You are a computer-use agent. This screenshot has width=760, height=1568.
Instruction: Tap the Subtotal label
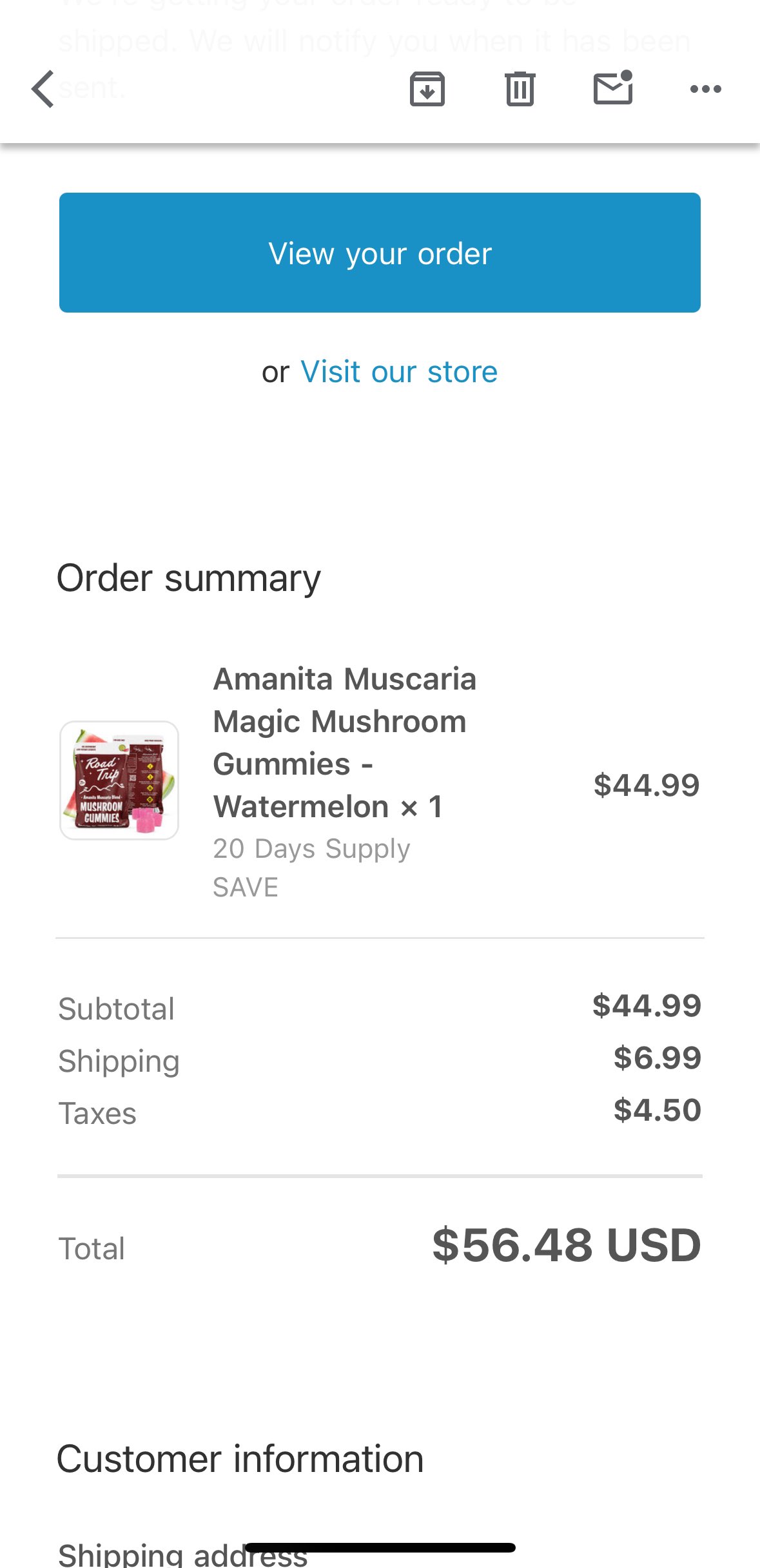(117, 1009)
